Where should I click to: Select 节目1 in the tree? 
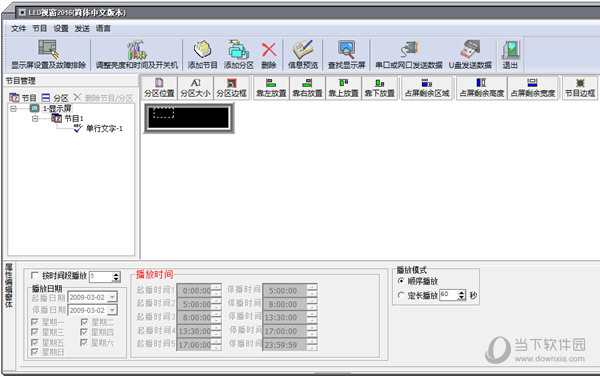[73, 119]
